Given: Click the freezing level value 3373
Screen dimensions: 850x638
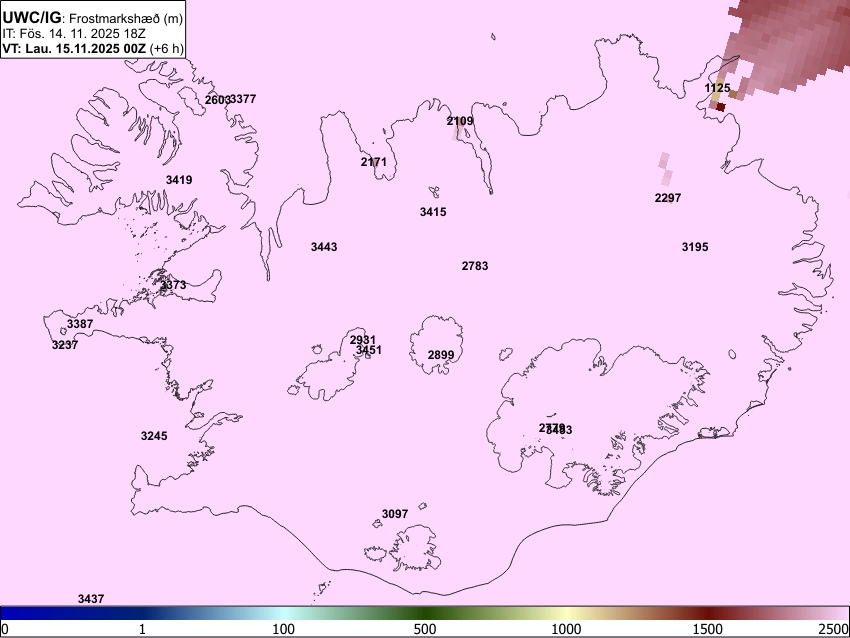Looking at the screenshot, I should pos(173,285).
